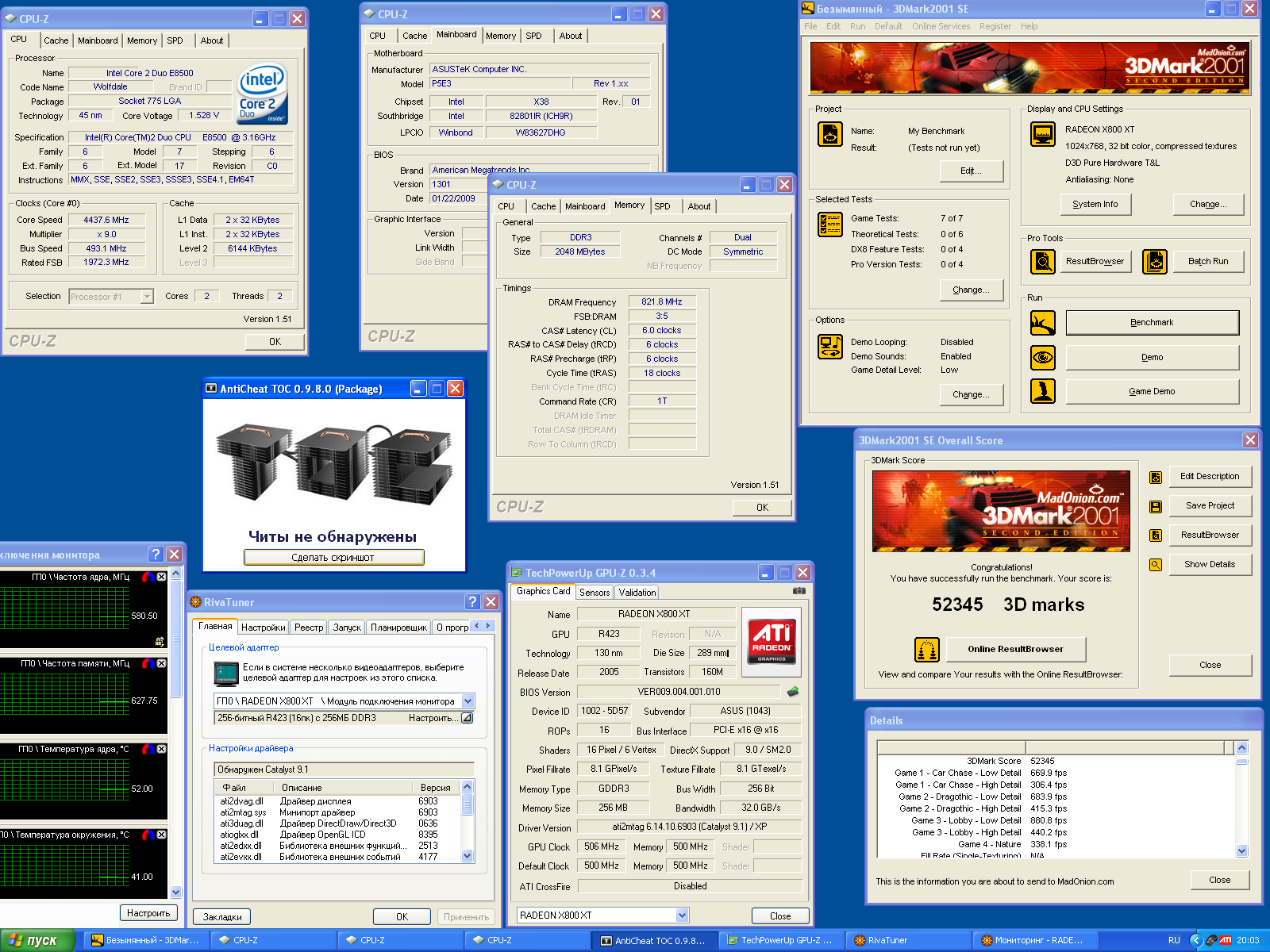1270x952 pixels.
Task: Click the GPU-Z screenshot camera icon
Action: coord(799,591)
